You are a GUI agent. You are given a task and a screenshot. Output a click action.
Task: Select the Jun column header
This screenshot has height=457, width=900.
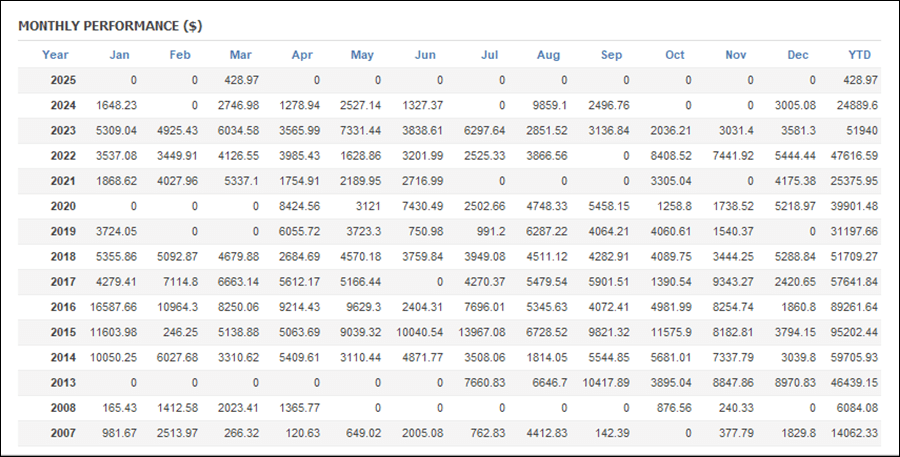tap(425, 55)
